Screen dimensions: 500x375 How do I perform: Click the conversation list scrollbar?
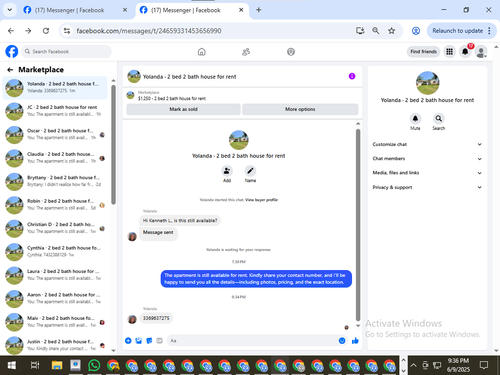113,144
